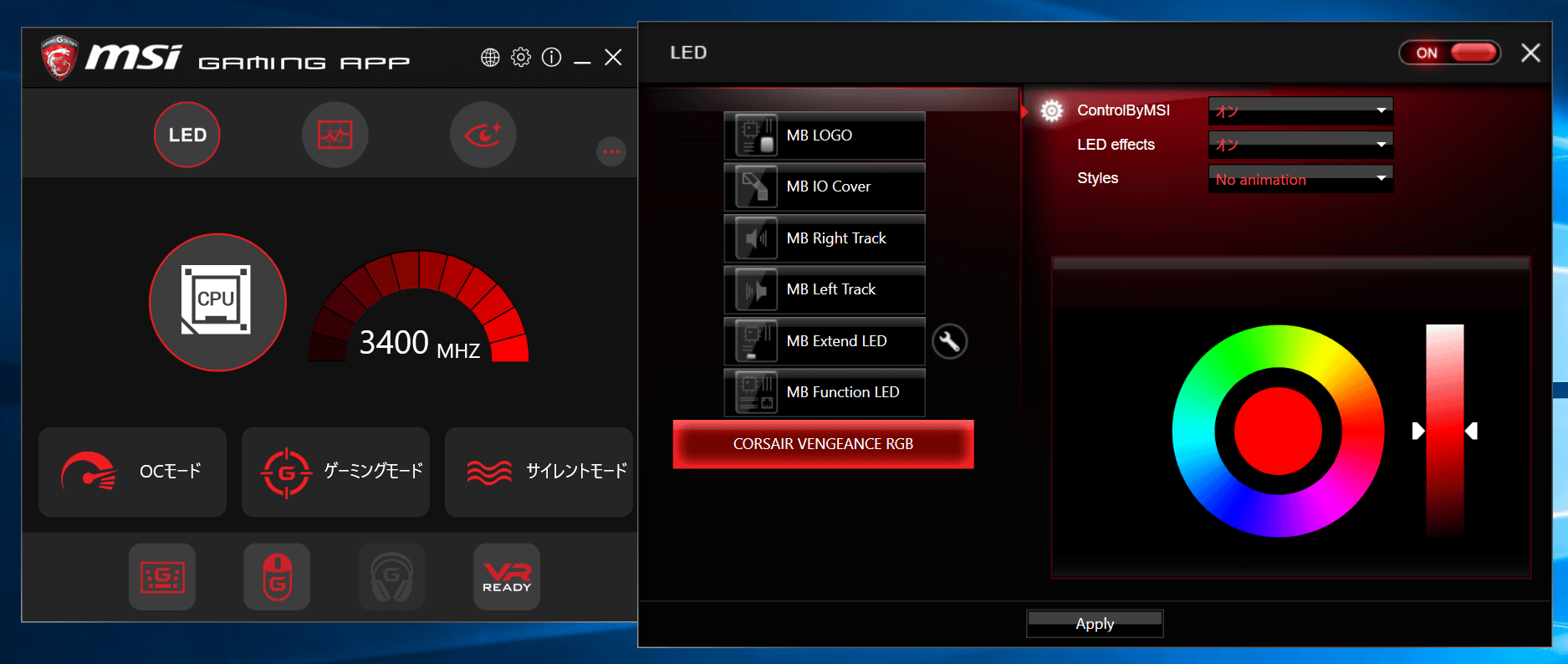The width and height of the screenshot is (1568, 664).
Task: Click the gear icon next to ControlByMSI
Action: click(x=1052, y=110)
